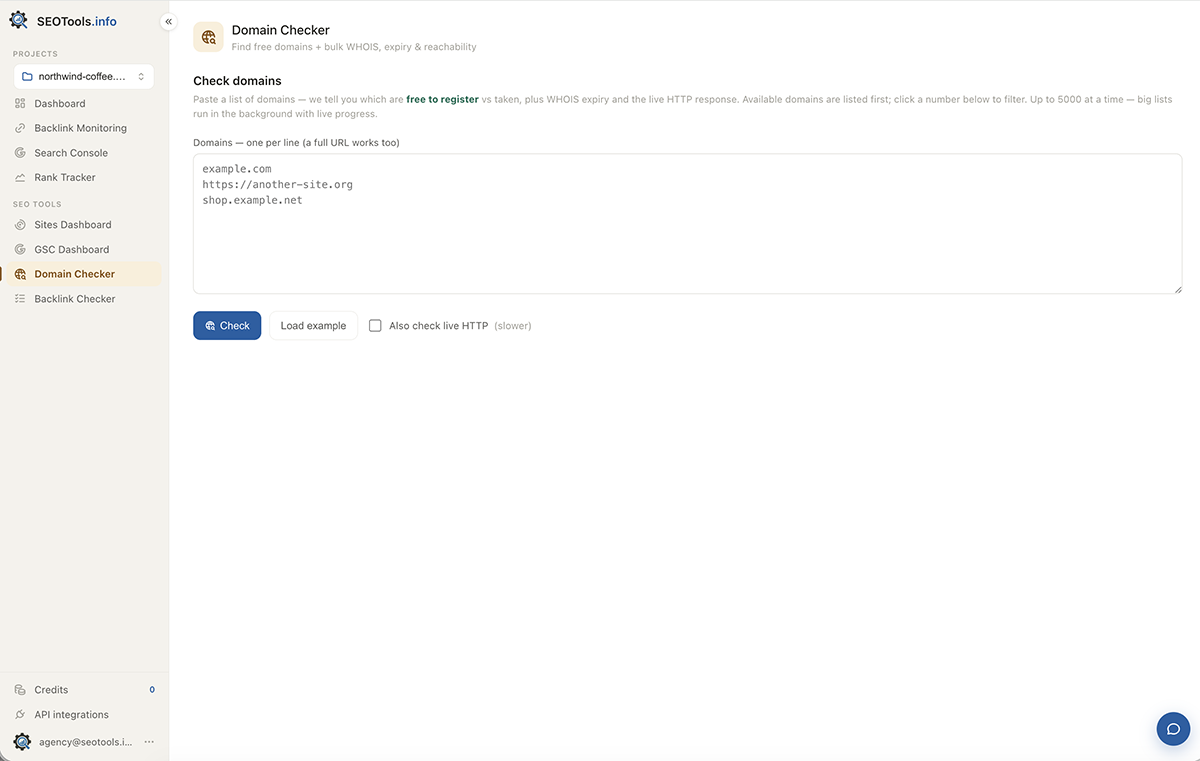This screenshot has height=761, width=1200.
Task: Click the SEO TOOLS section label
Action: click(x=37, y=204)
